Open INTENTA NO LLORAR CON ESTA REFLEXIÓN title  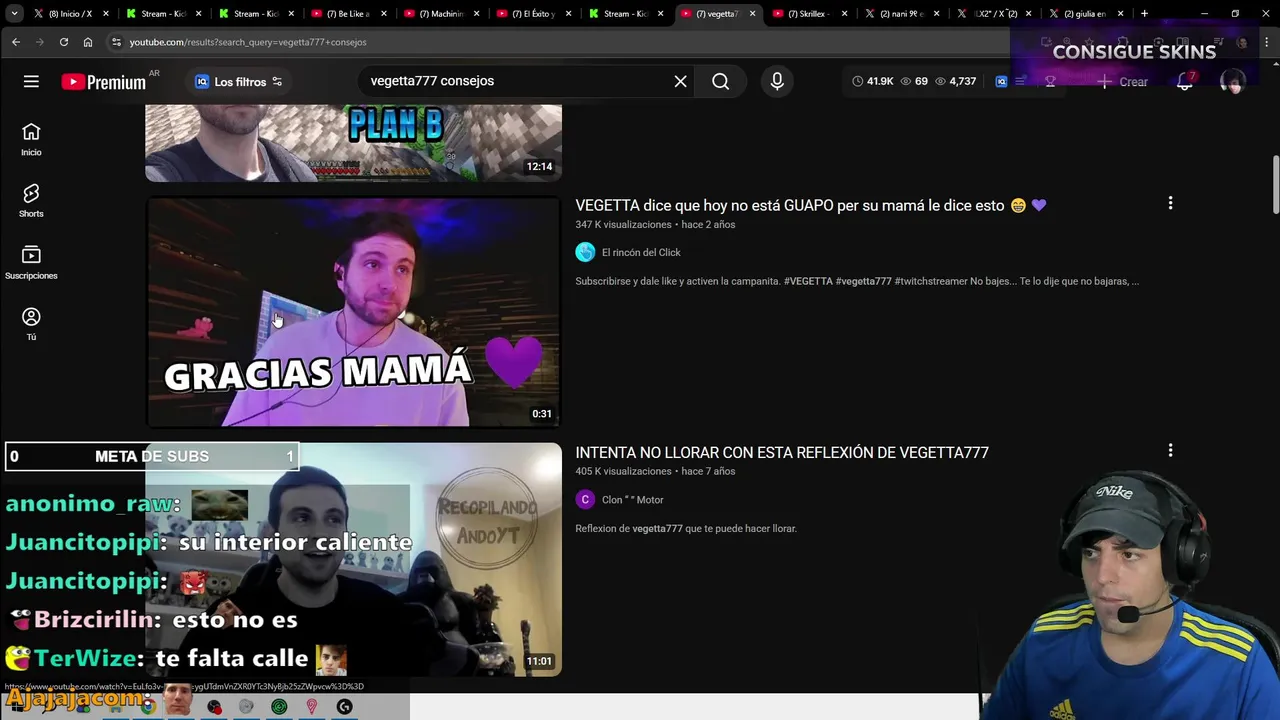[782, 452]
